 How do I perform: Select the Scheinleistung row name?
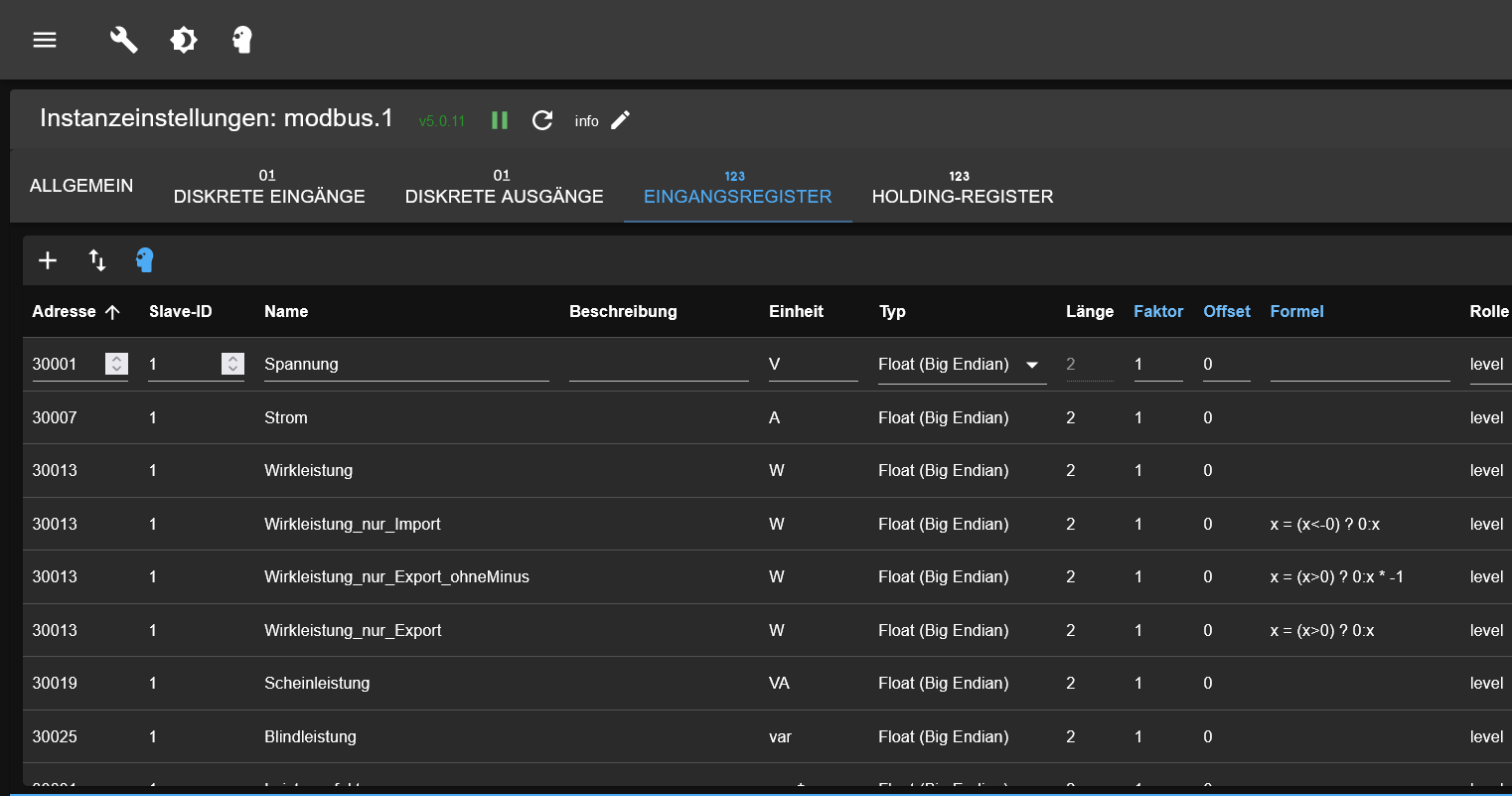317,684
